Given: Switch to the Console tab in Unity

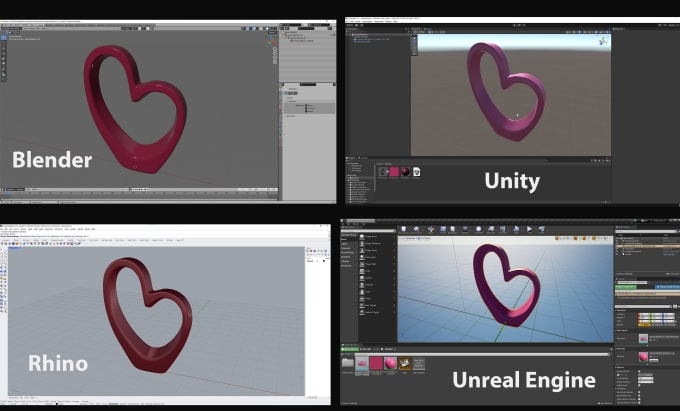Looking at the screenshot, I should coord(363,158).
